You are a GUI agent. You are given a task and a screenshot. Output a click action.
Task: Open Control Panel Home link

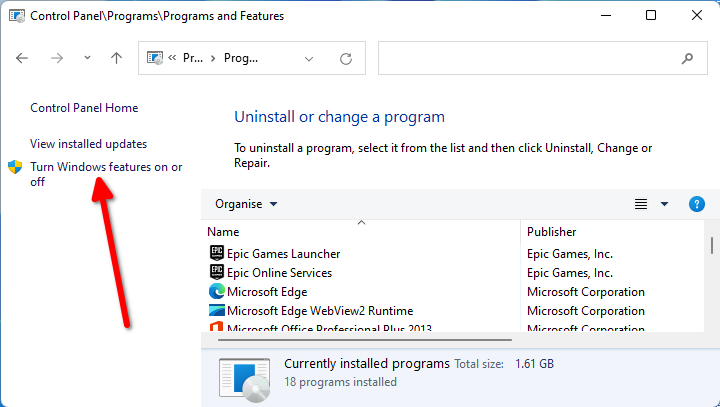coord(84,108)
